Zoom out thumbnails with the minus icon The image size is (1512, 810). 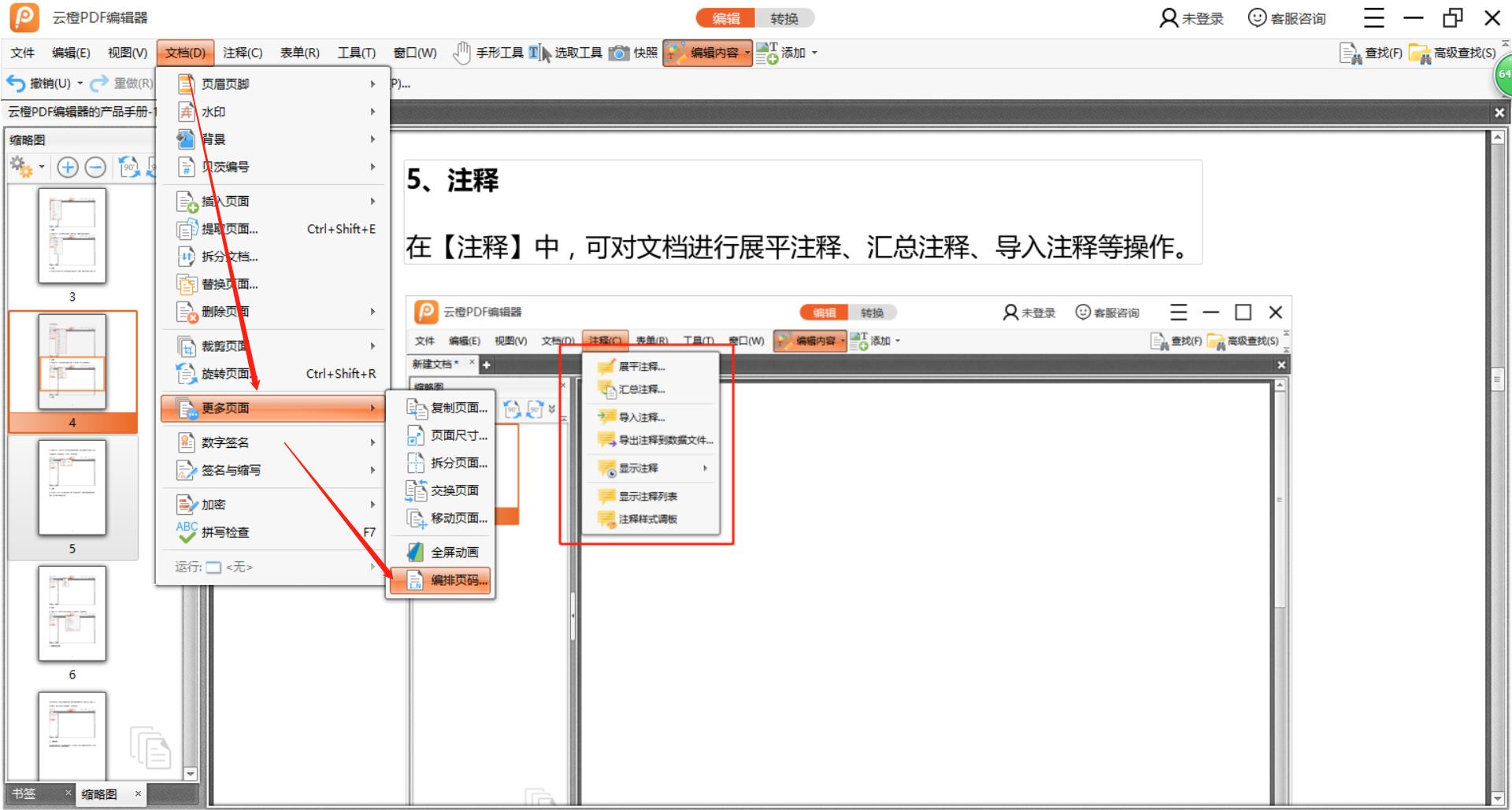point(96,167)
